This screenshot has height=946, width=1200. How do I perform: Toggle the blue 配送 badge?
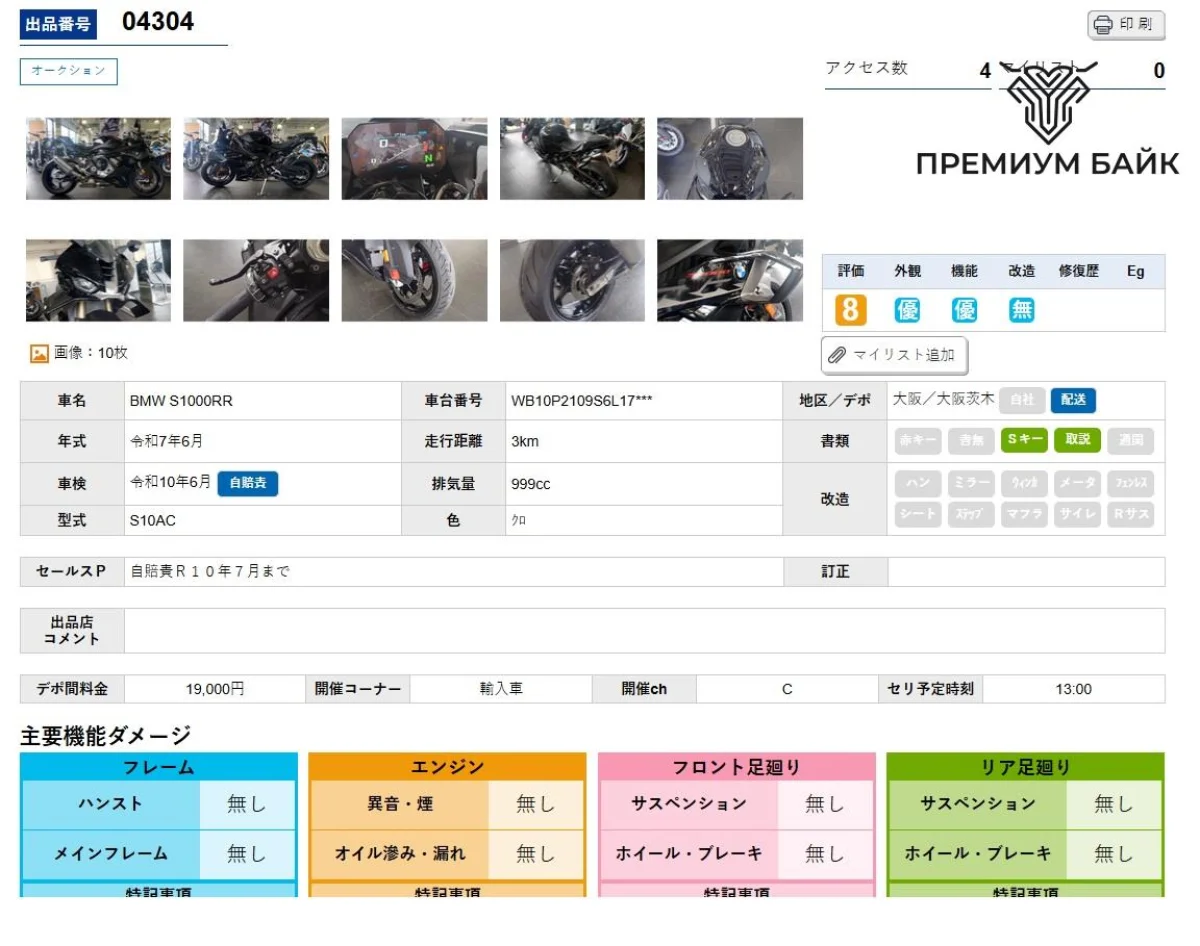point(1073,400)
